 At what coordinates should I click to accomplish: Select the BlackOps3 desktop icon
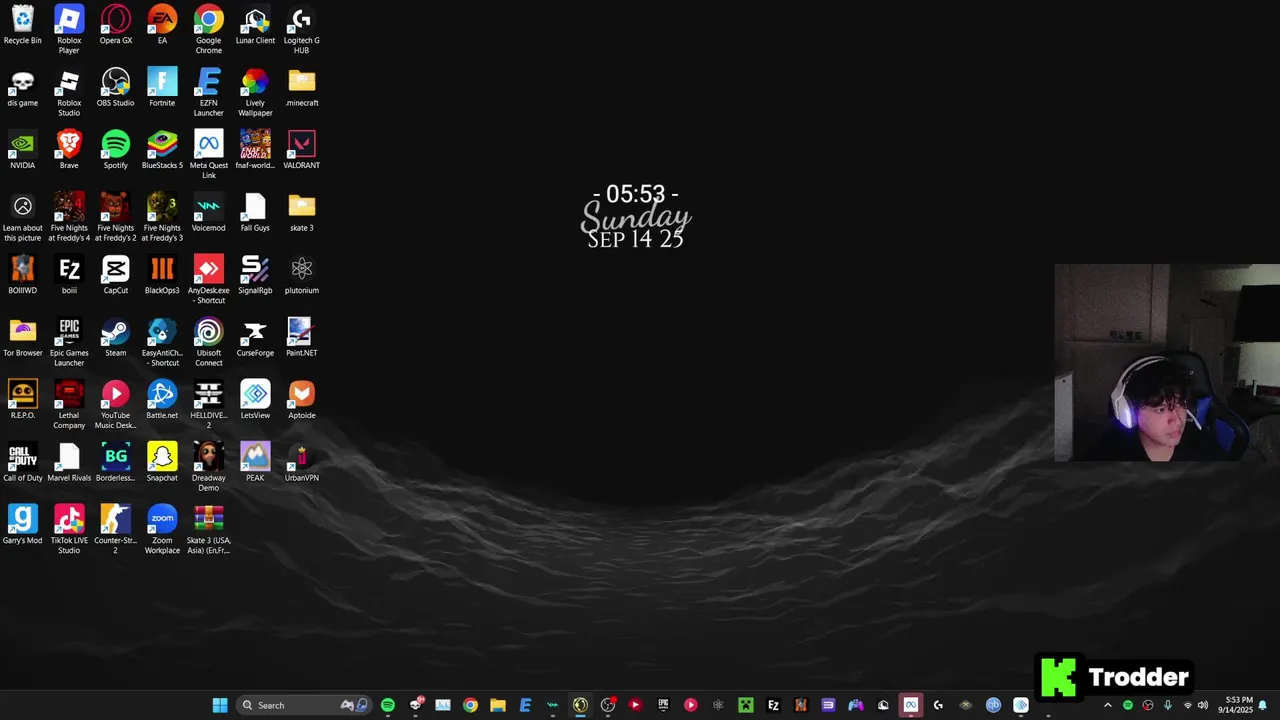click(162, 276)
